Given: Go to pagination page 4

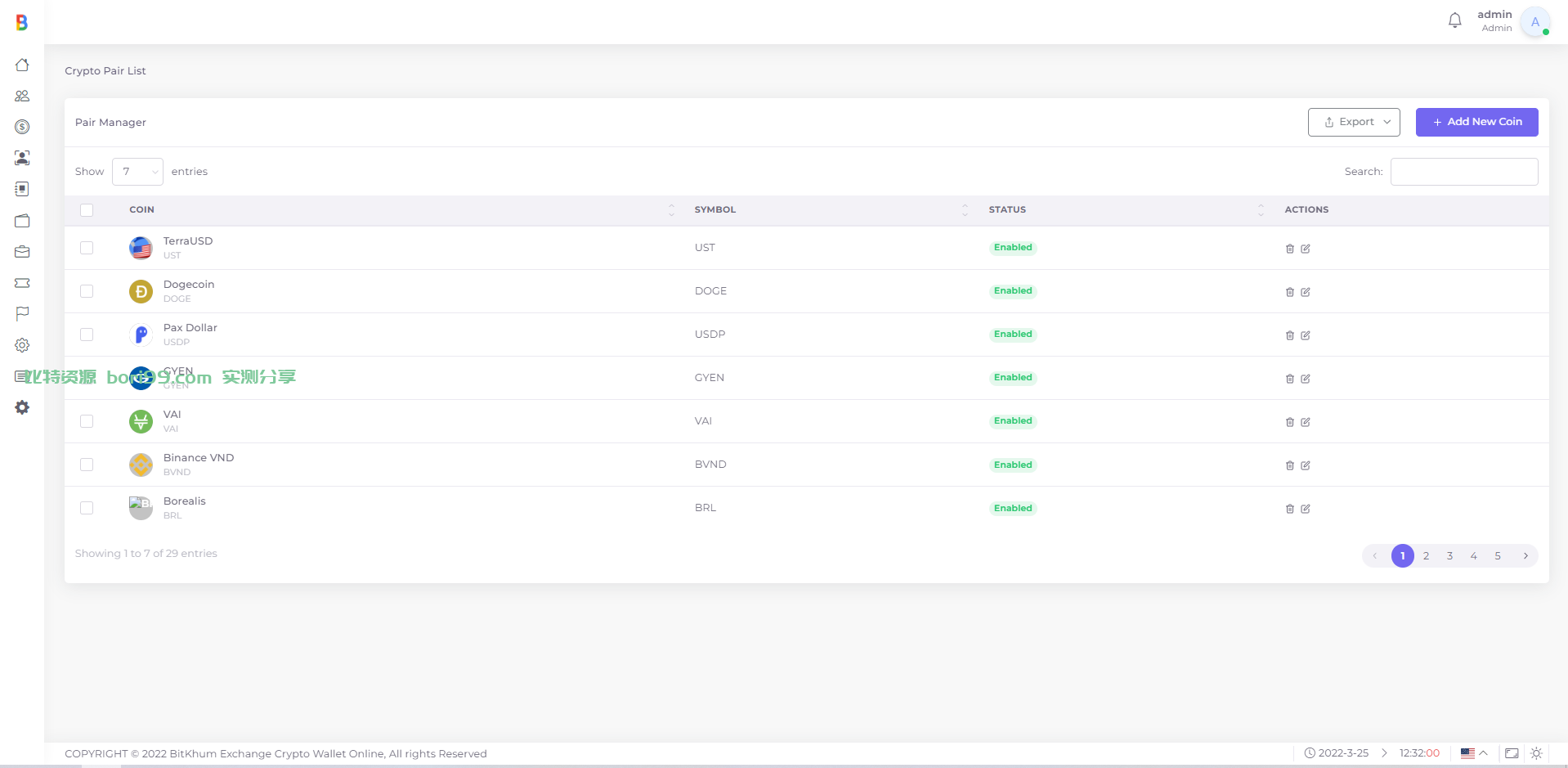Looking at the screenshot, I should tap(1474, 556).
